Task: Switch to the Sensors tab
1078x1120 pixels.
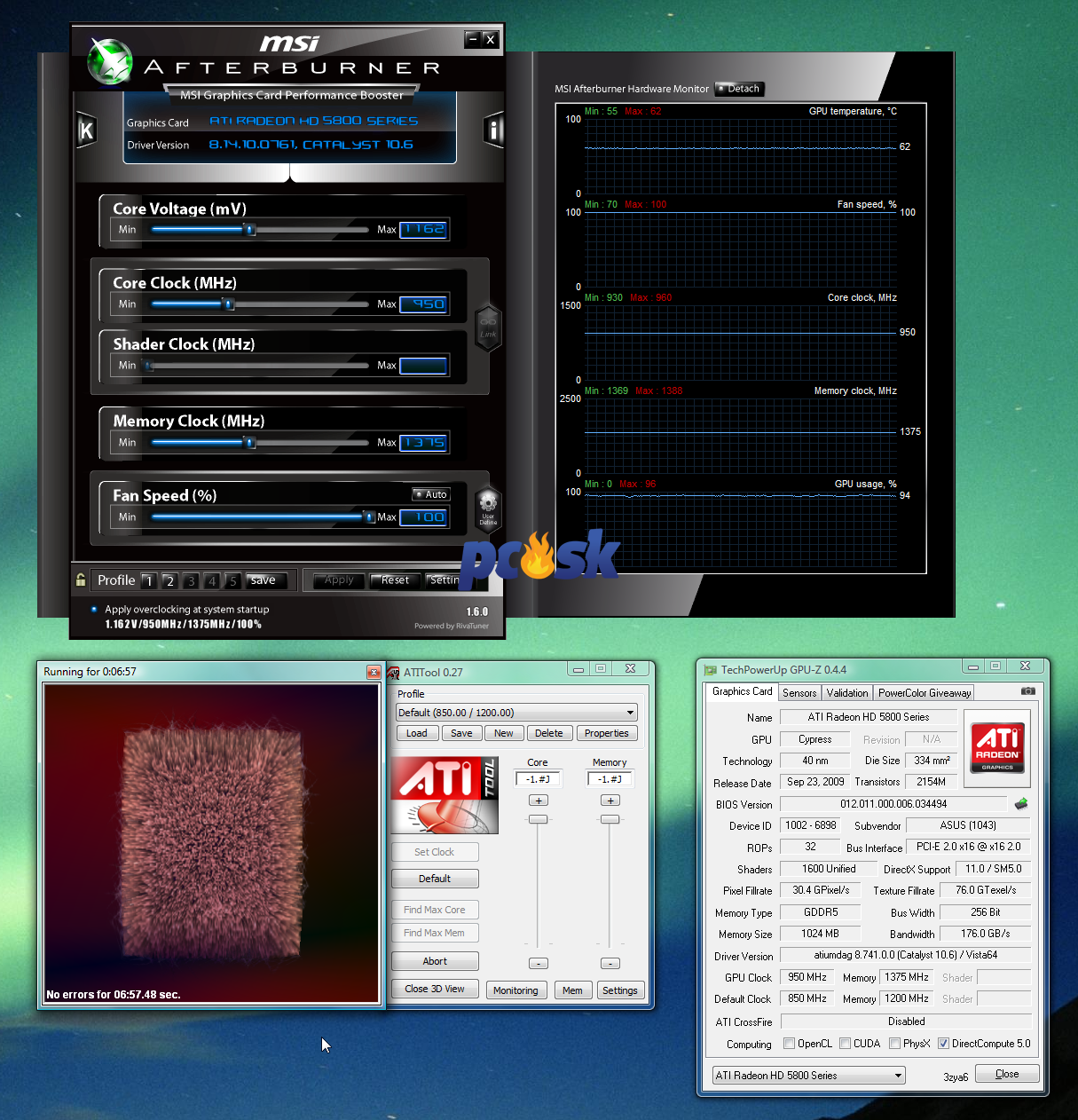Action: pyautogui.click(x=799, y=693)
